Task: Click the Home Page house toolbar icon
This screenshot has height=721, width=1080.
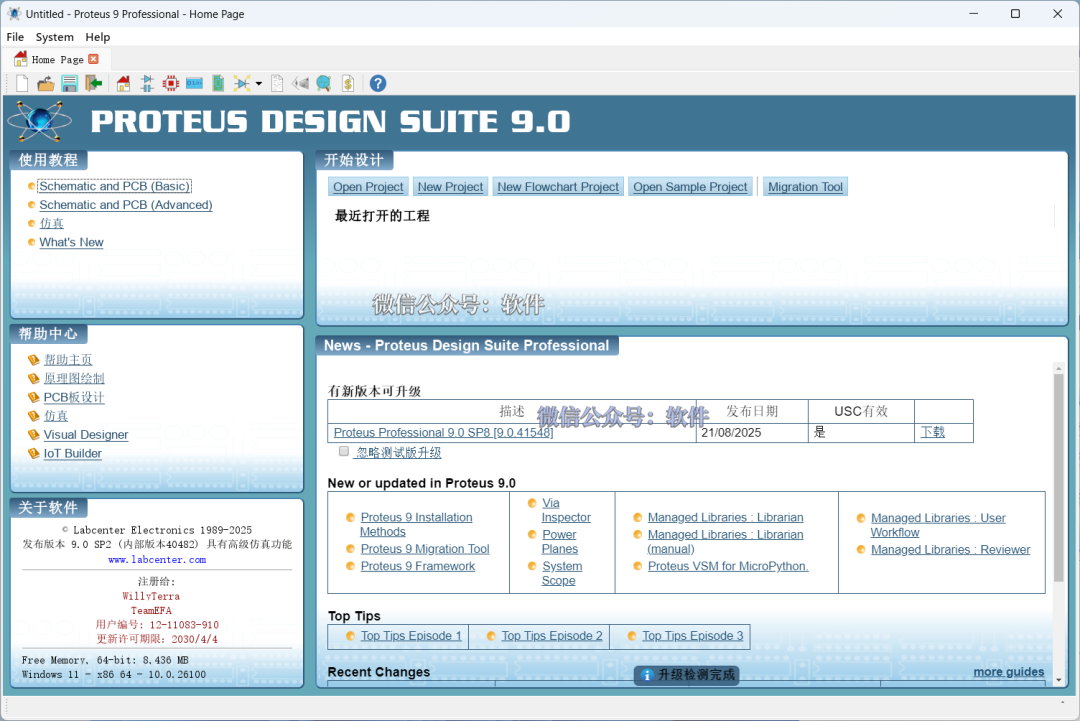Action: pos(123,83)
